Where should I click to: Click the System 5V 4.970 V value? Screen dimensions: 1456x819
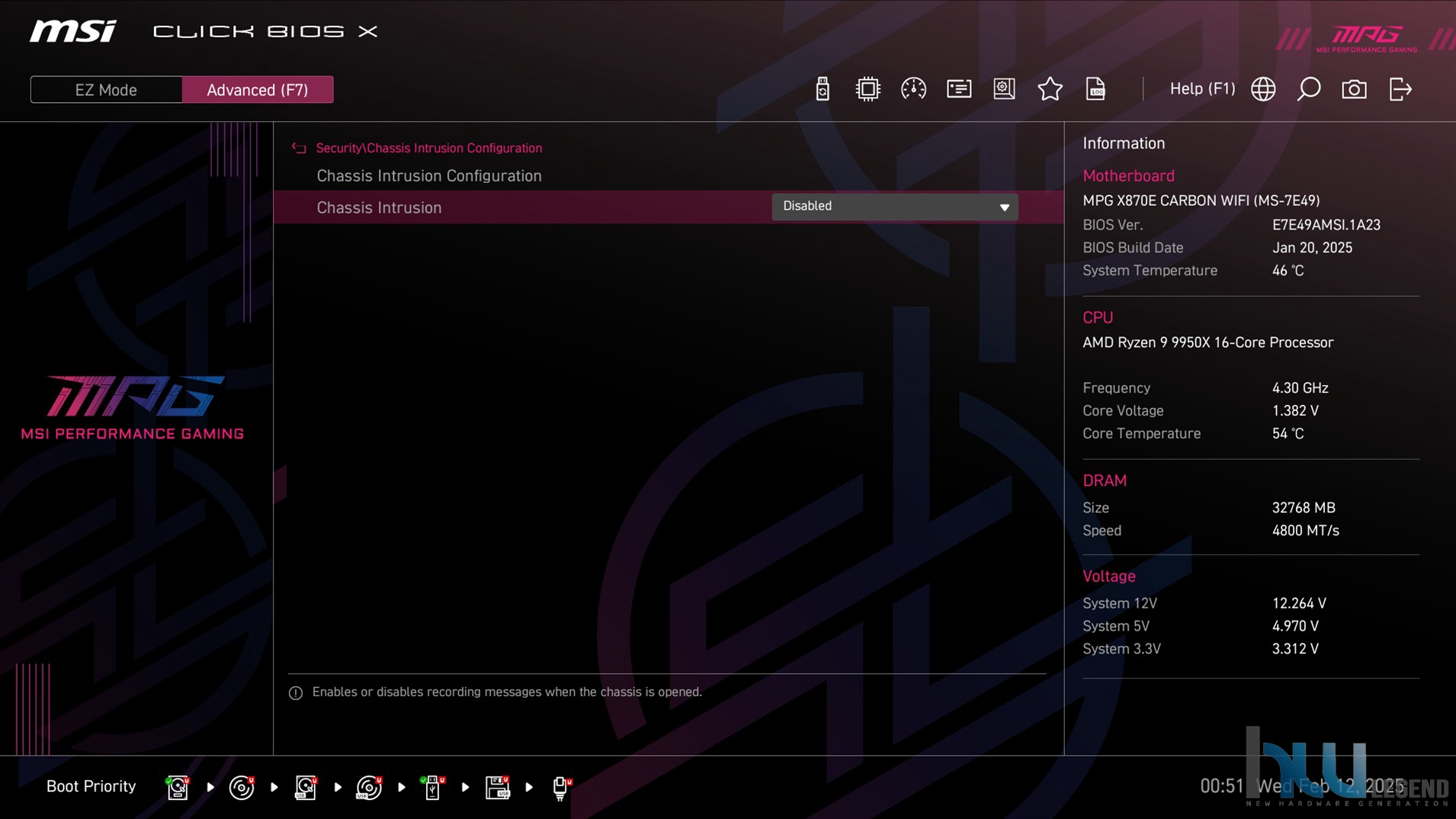coord(1295,626)
